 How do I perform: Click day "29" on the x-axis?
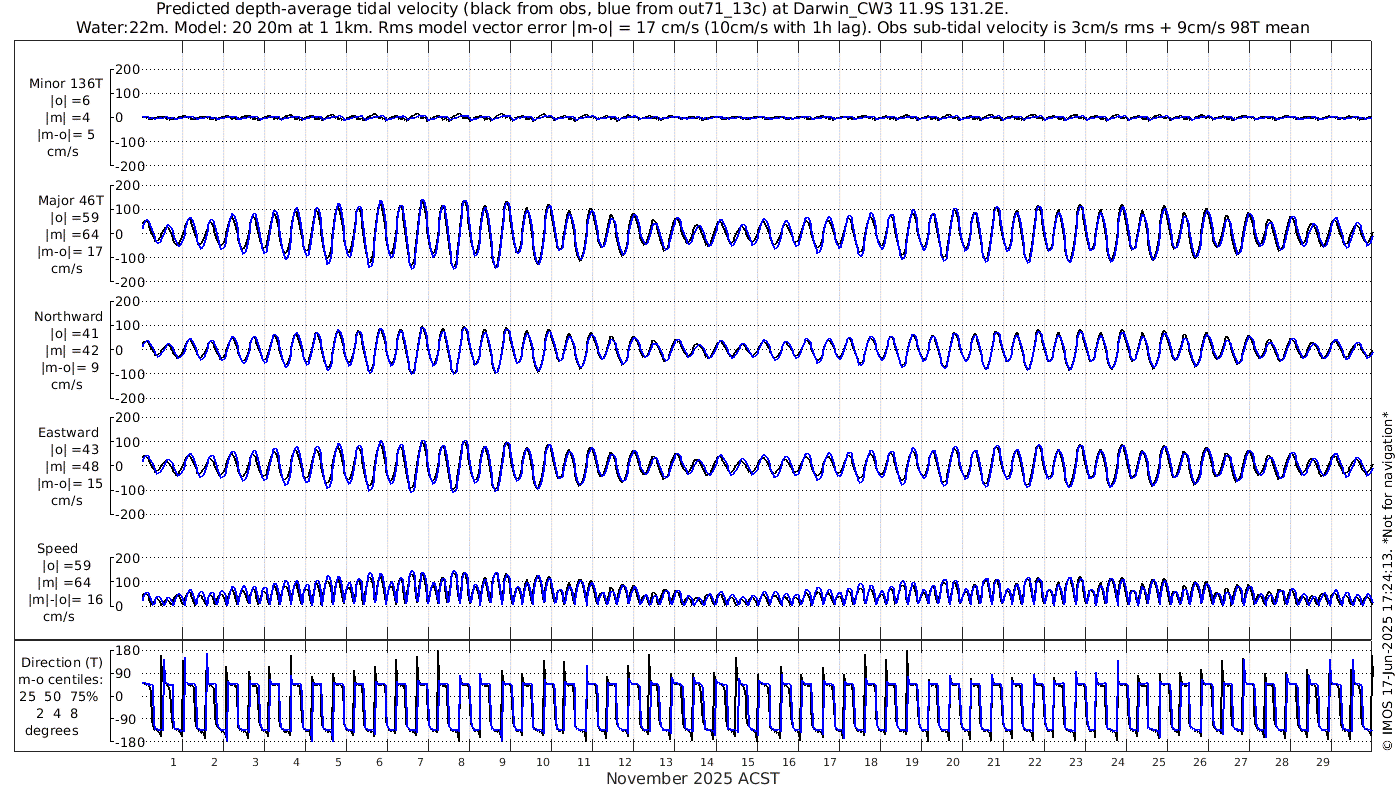pyautogui.click(x=1322, y=762)
